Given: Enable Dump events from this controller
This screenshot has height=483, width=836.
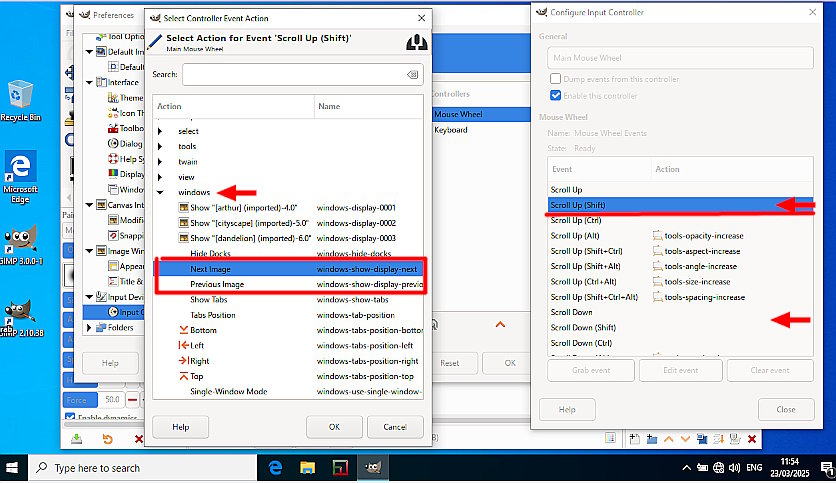Looking at the screenshot, I should point(556,78).
